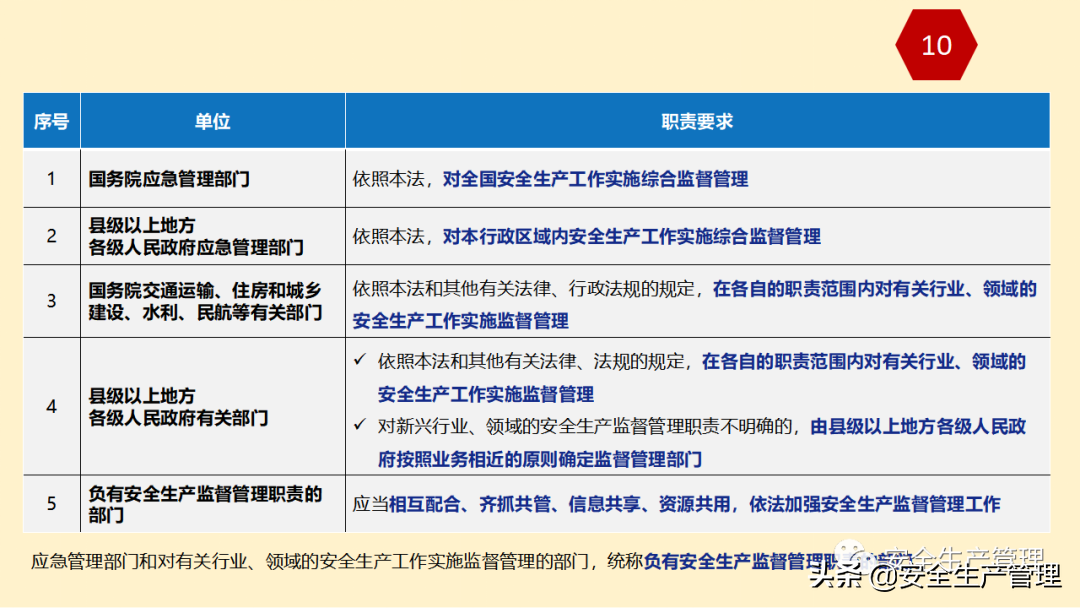Click the 单位 column header

[212, 120]
